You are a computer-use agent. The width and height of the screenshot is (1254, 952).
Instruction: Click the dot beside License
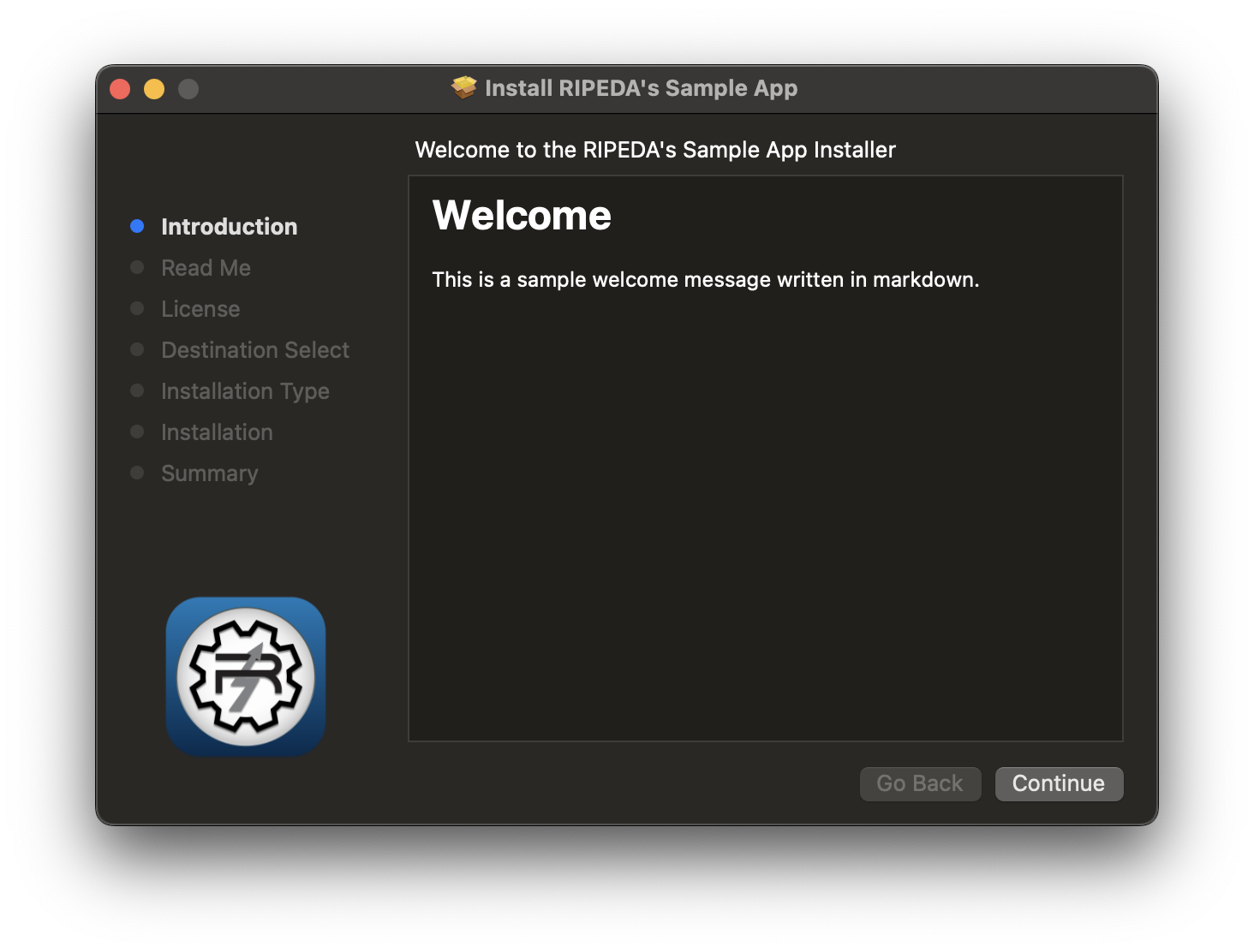point(138,307)
